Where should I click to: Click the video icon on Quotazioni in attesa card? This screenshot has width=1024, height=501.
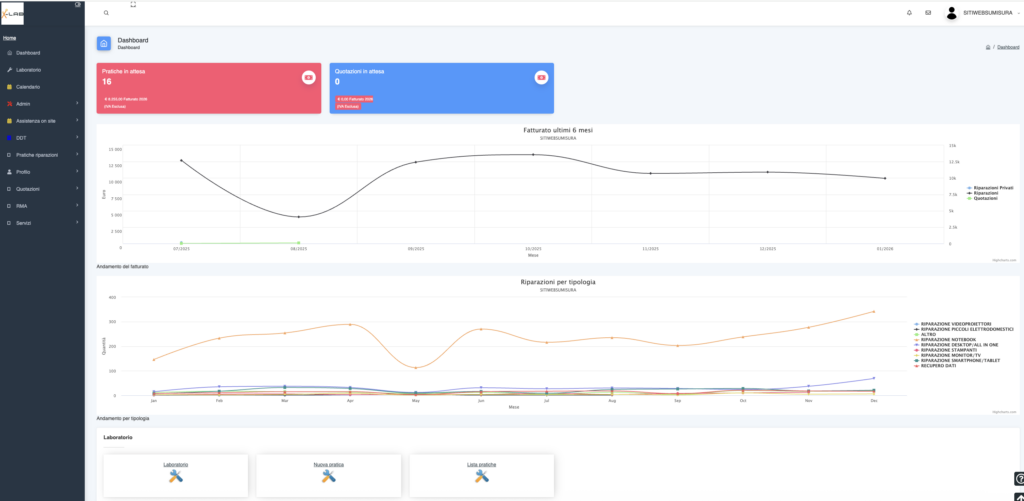(541, 77)
